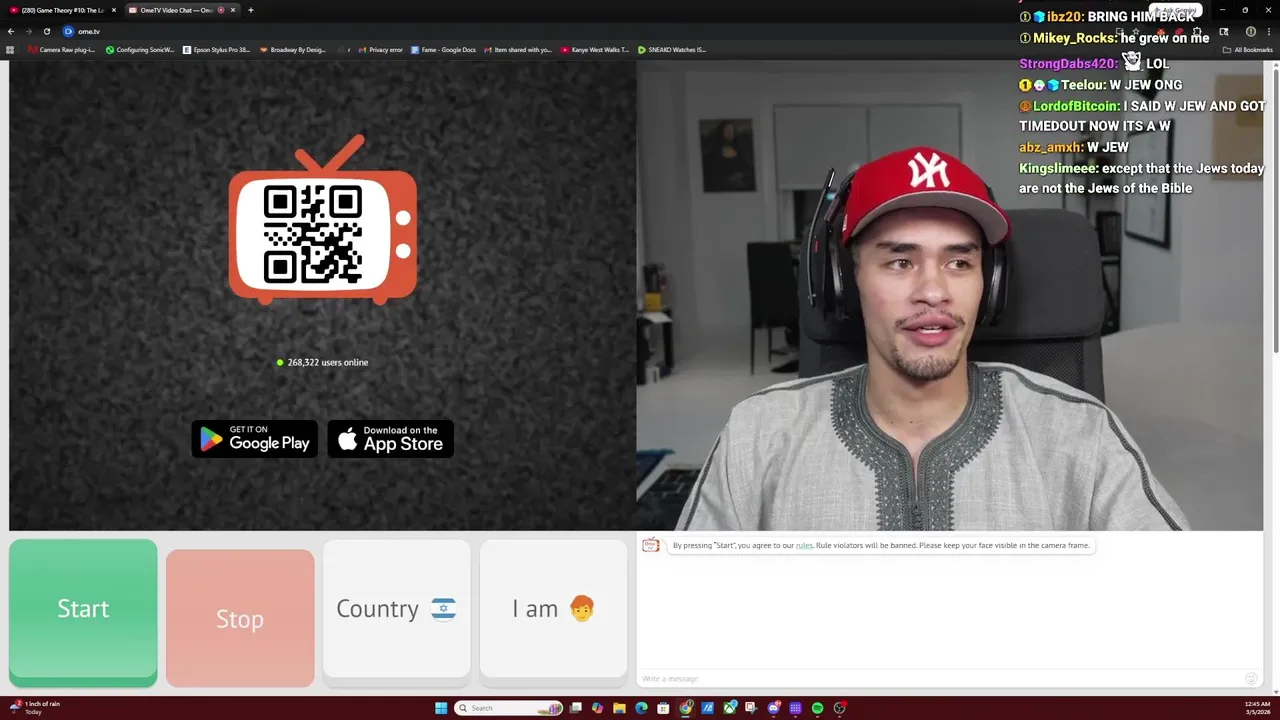Viewport: 1280px width, 720px height.
Task: Reload the ome.tv page
Action: 46,31
